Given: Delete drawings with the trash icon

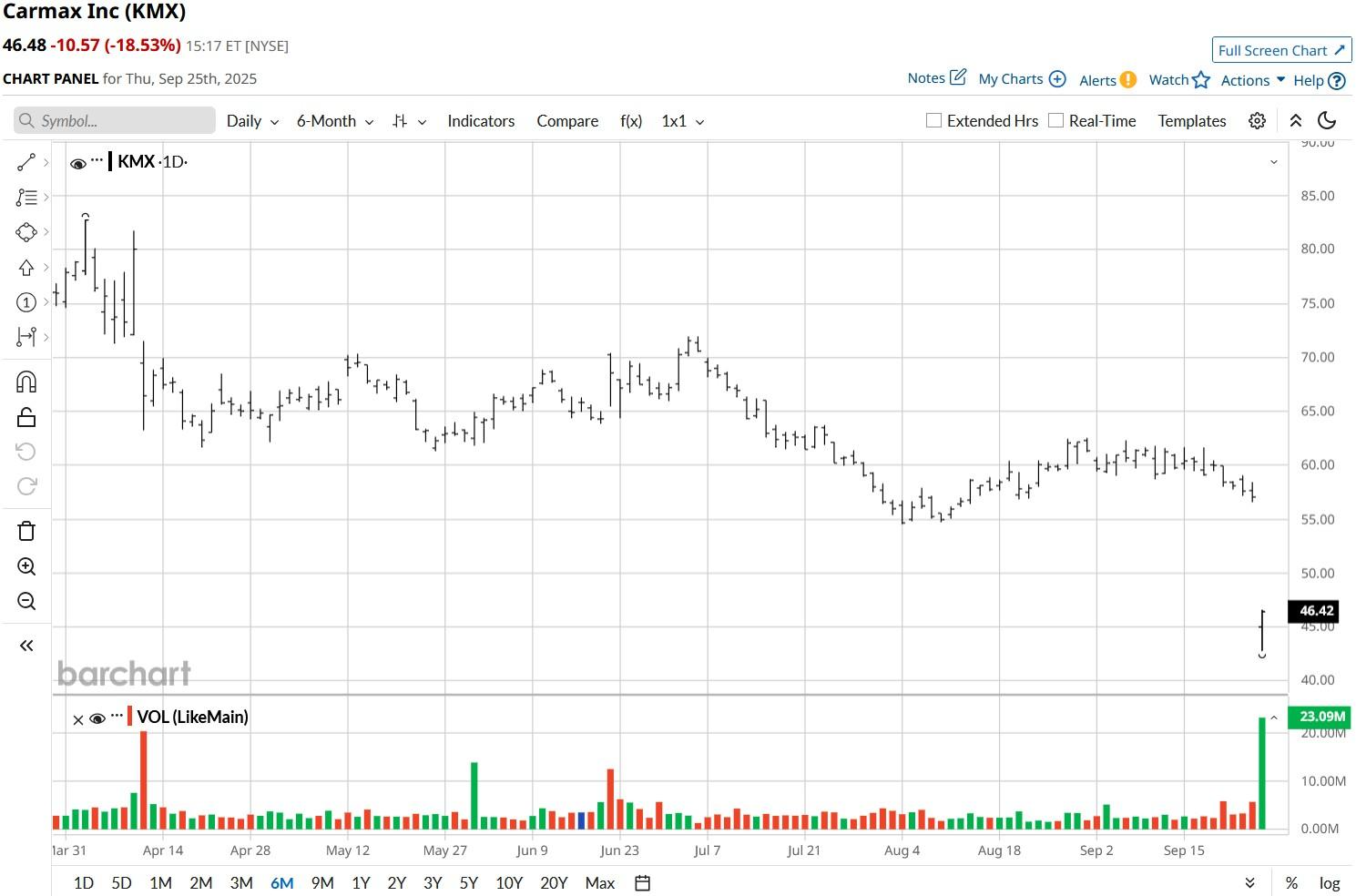Looking at the screenshot, I should pyautogui.click(x=25, y=531).
